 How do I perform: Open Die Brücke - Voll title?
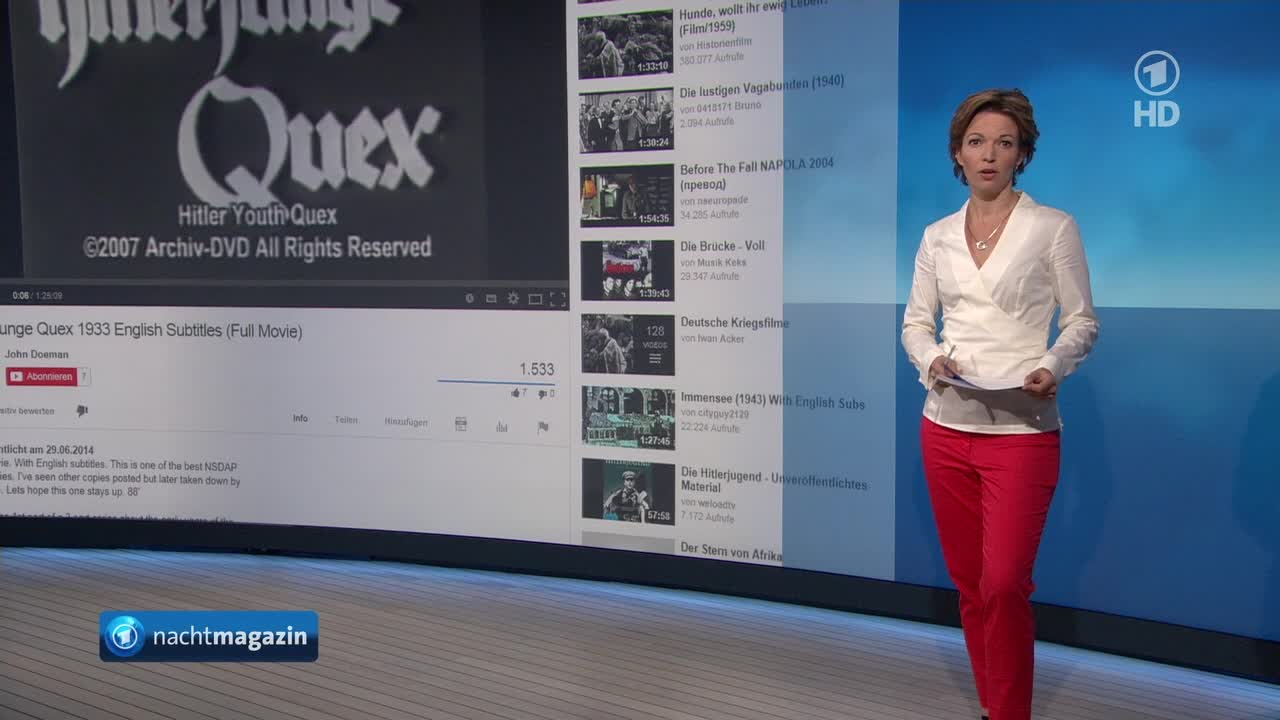pos(722,246)
